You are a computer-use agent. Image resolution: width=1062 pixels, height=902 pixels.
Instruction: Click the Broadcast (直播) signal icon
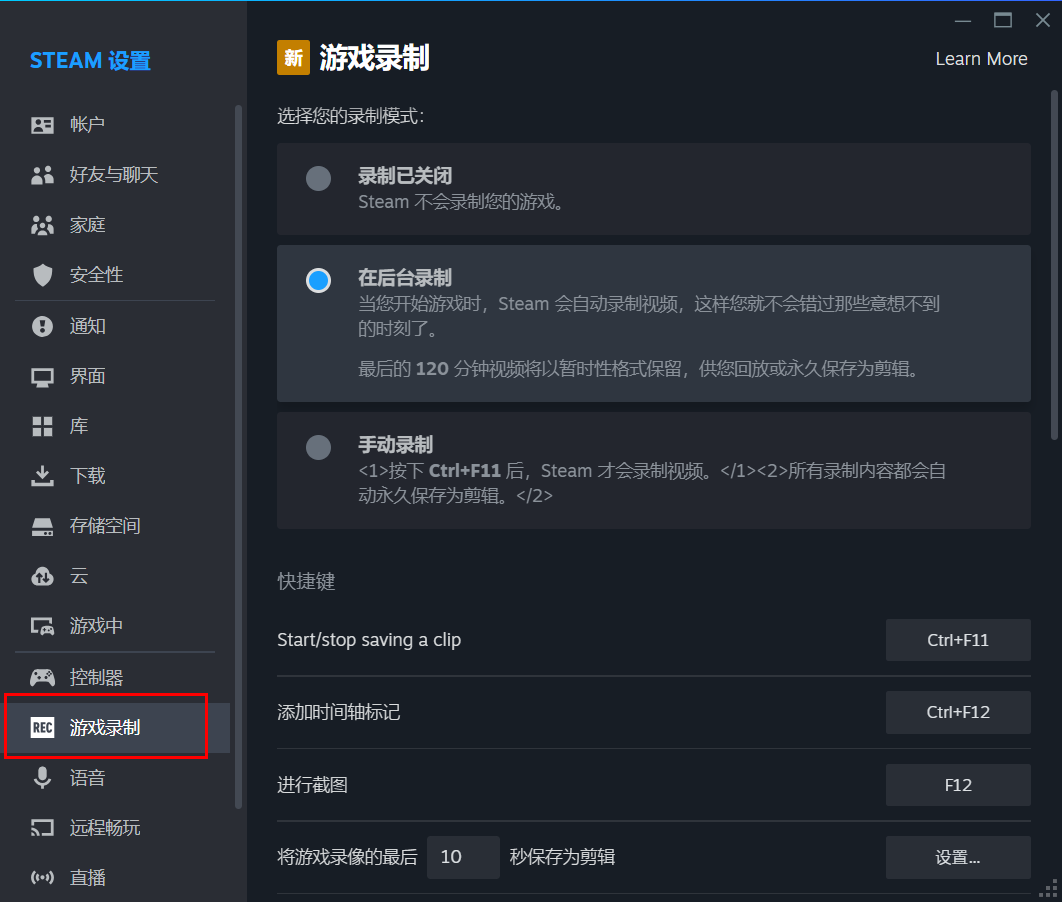coord(42,878)
